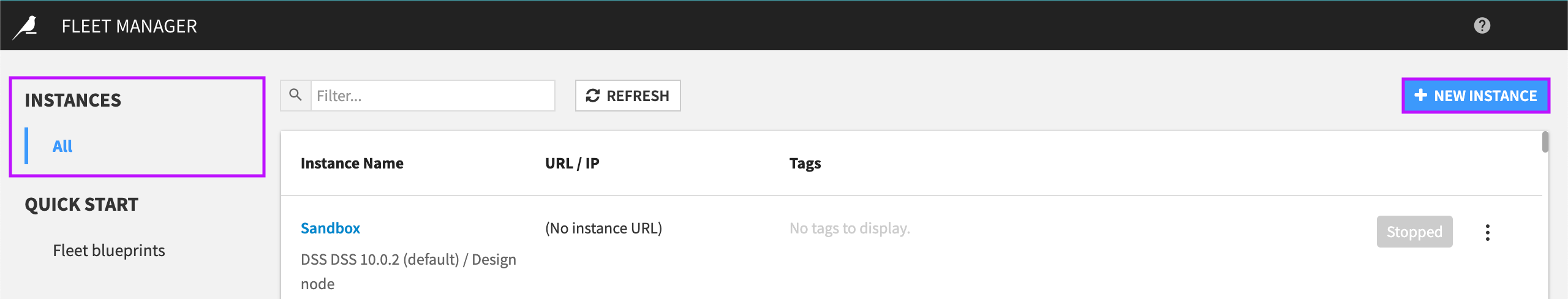Open the Sandbox instance link
The width and height of the screenshot is (1568, 299).
click(330, 228)
